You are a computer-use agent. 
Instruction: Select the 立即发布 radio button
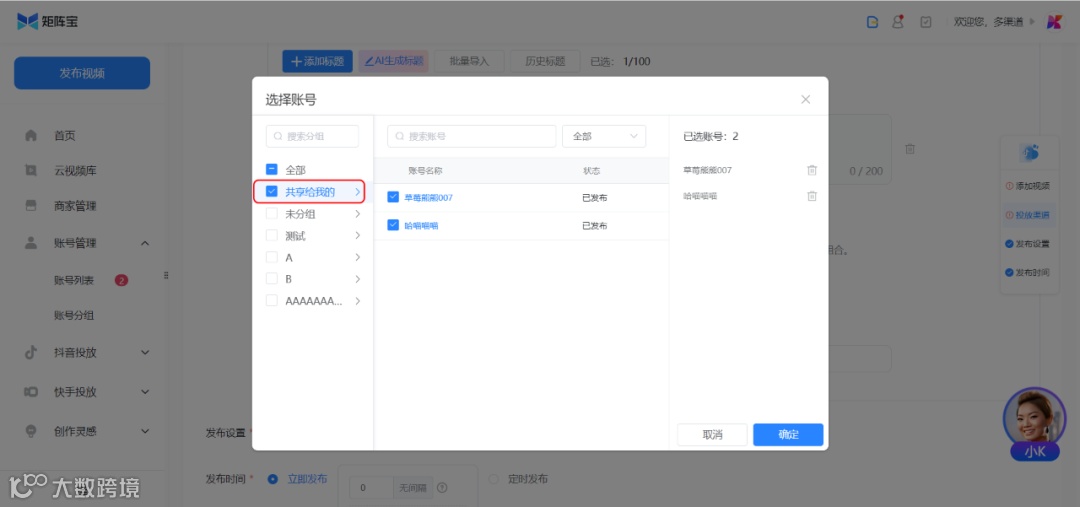[273, 479]
